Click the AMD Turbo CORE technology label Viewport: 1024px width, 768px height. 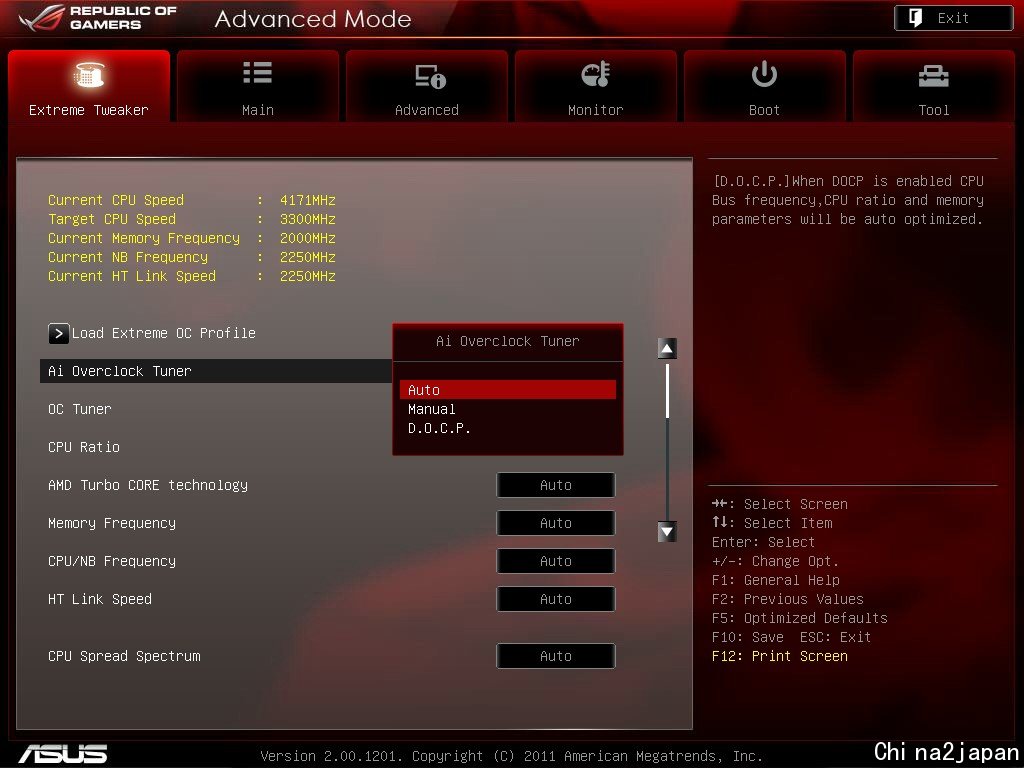coord(148,485)
